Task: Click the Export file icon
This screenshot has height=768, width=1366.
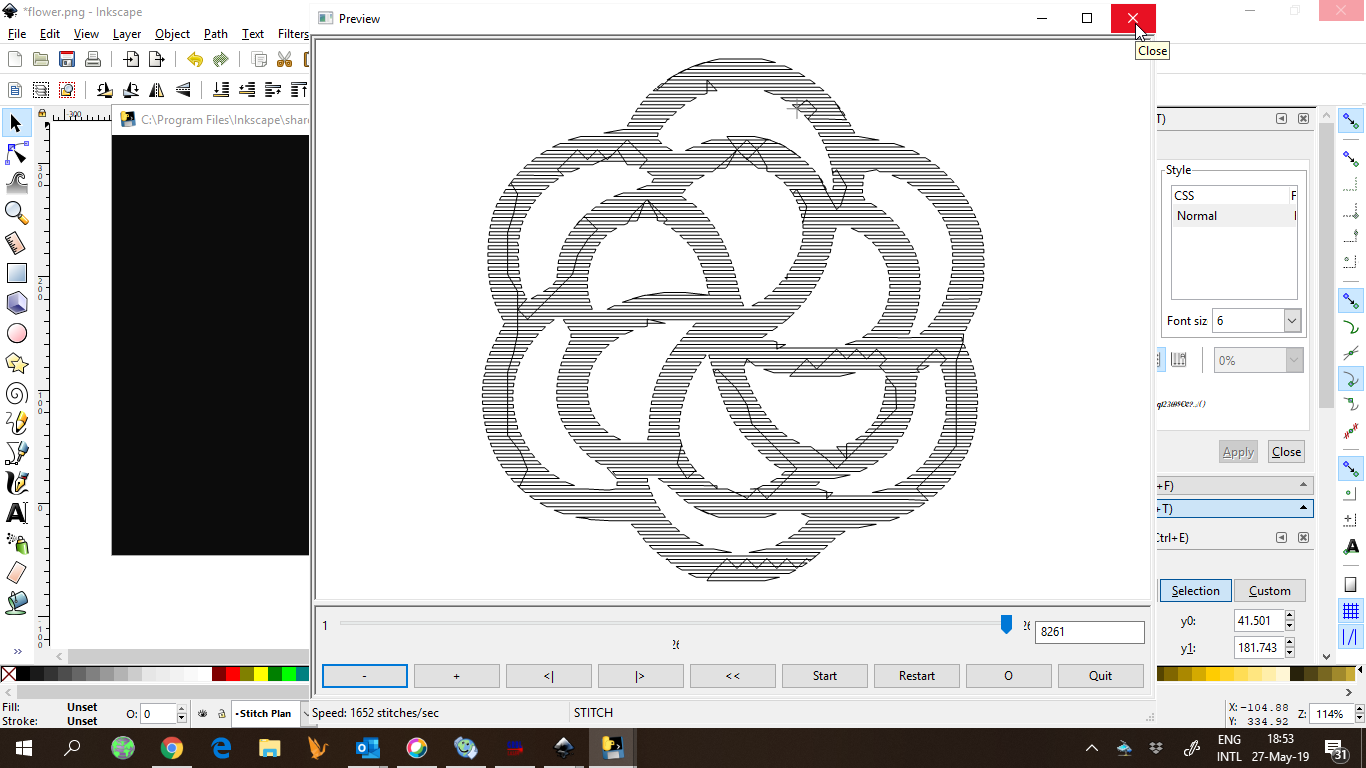Action: (x=157, y=60)
